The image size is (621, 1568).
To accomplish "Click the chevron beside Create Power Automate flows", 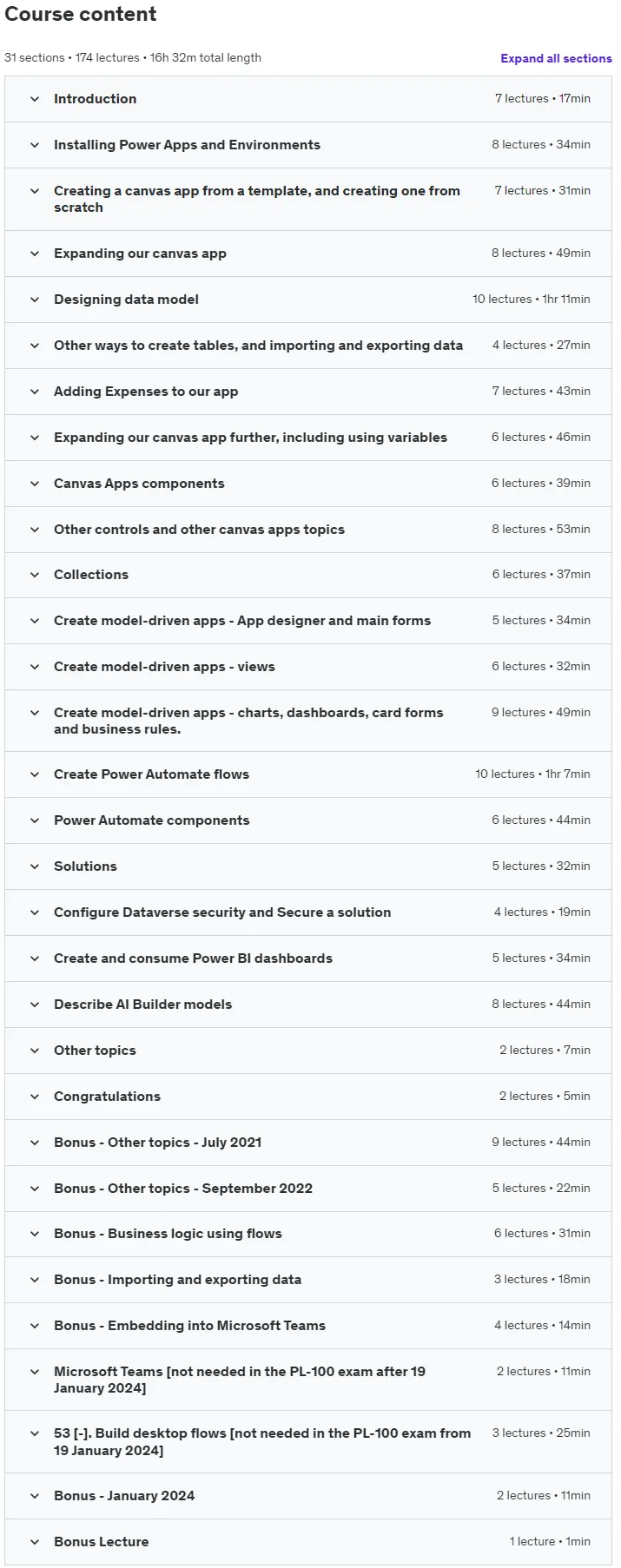I will point(35,774).
